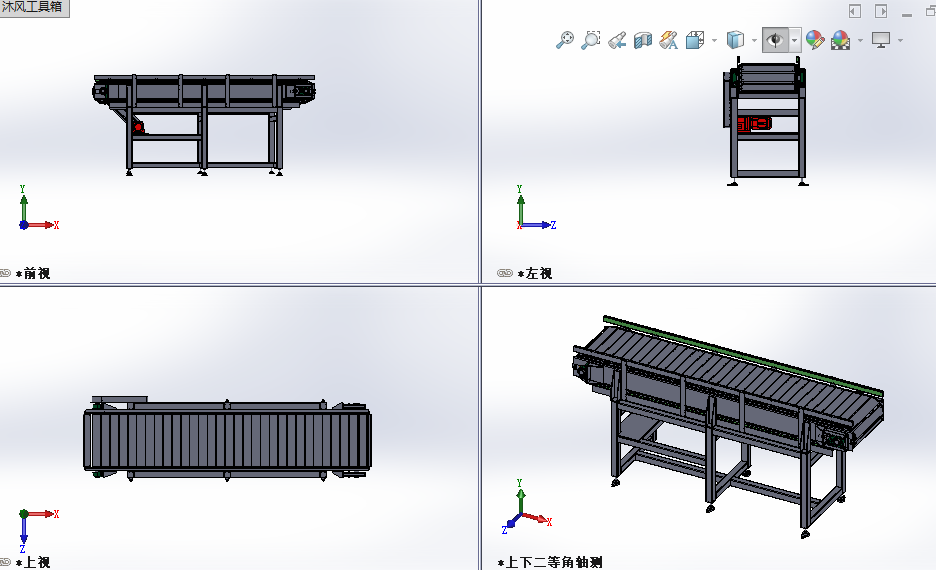Click the Edit Appearance color ball icon
The image size is (936, 570).
tap(815, 40)
